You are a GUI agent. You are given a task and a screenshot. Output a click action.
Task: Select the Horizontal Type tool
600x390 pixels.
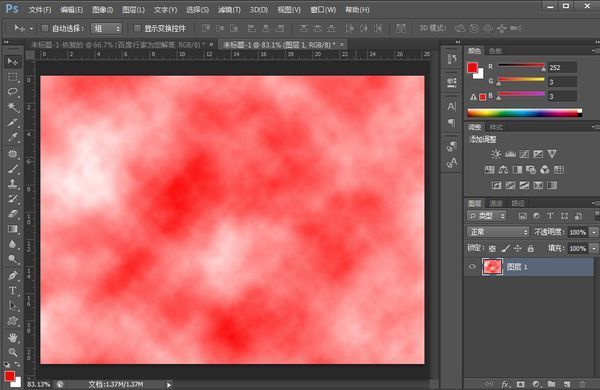(x=13, y=290)
